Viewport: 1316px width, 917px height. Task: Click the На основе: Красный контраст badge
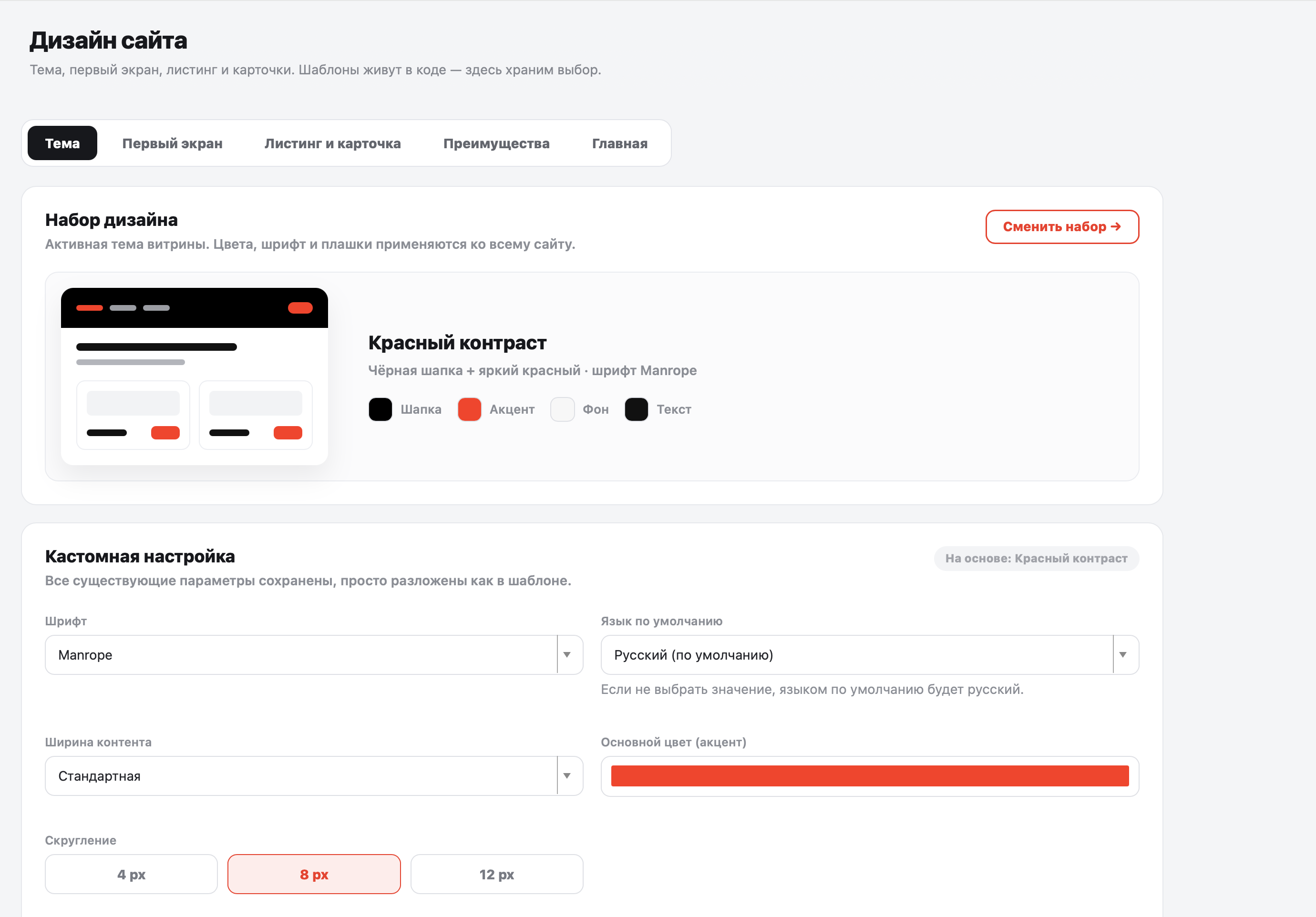pyautogui.click(x=1036, y=559)
